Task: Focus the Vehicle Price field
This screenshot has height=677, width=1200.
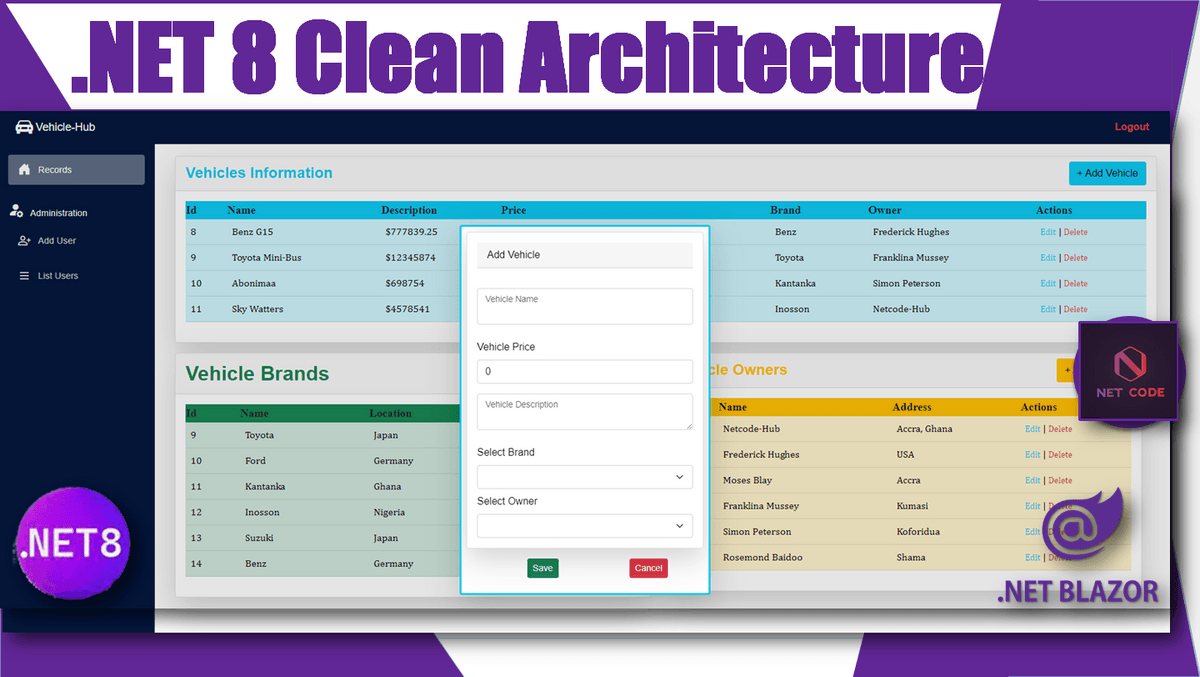Action: tap(585, 372)
